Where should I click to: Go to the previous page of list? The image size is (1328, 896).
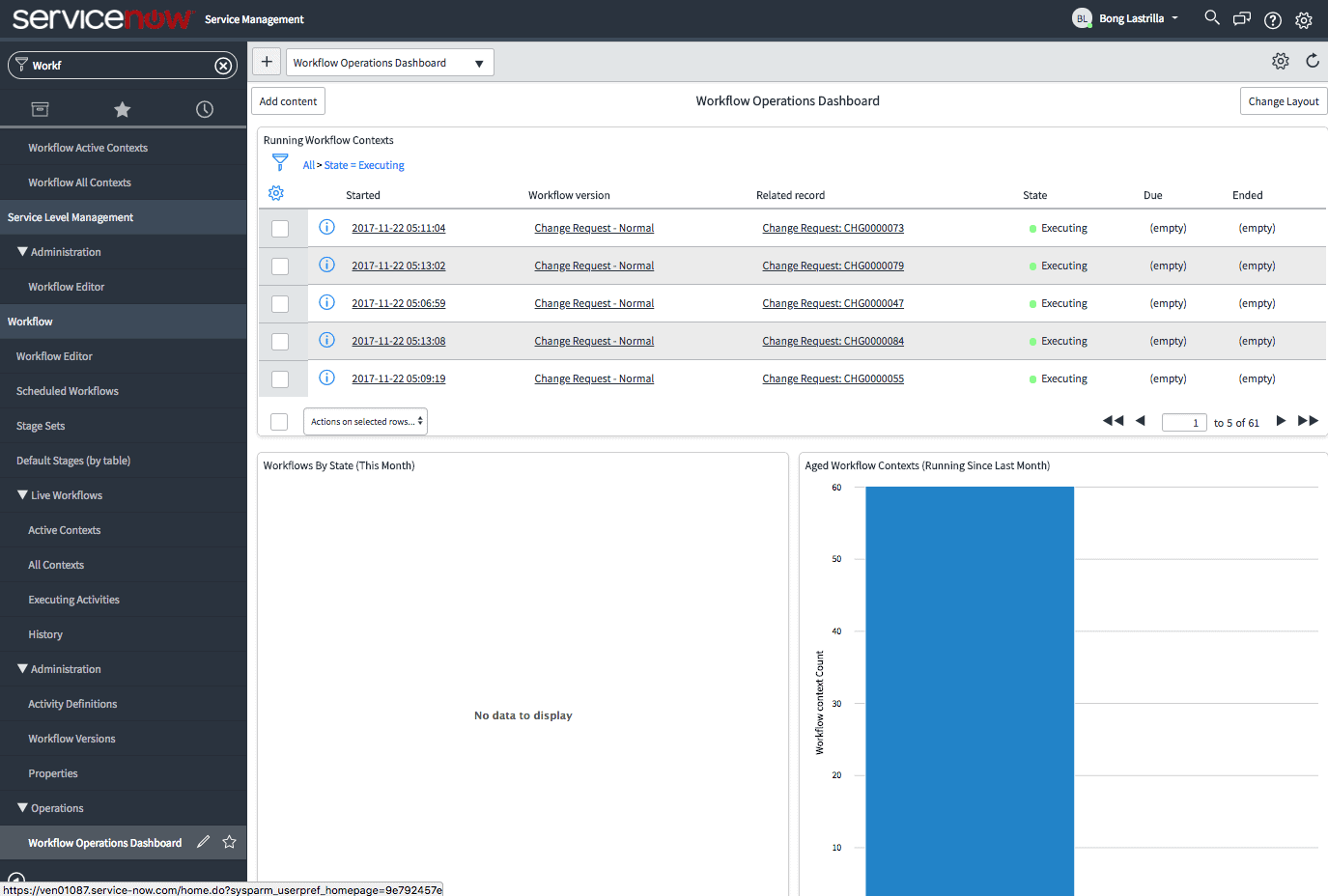(x=1141, y=420)
